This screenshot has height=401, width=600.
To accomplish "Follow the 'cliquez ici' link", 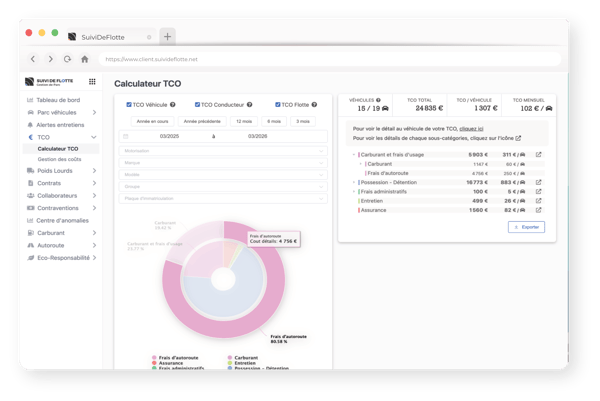I will point(473,128).
